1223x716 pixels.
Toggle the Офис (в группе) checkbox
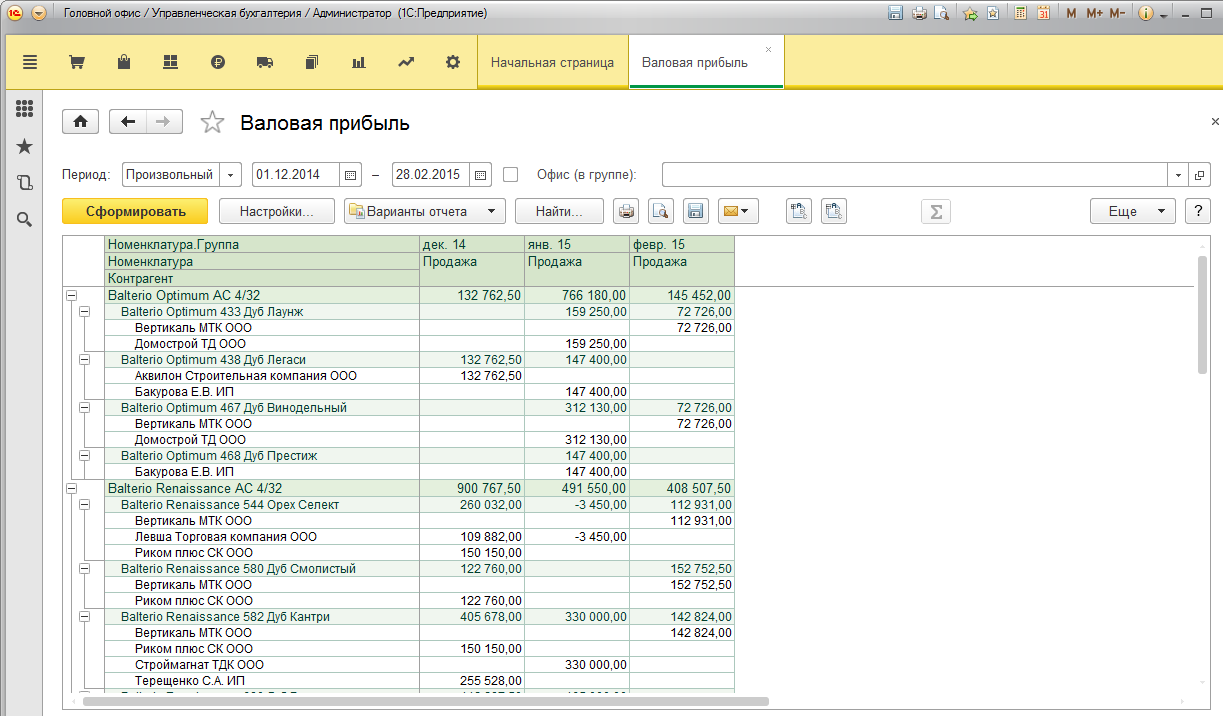pos(511,174)
